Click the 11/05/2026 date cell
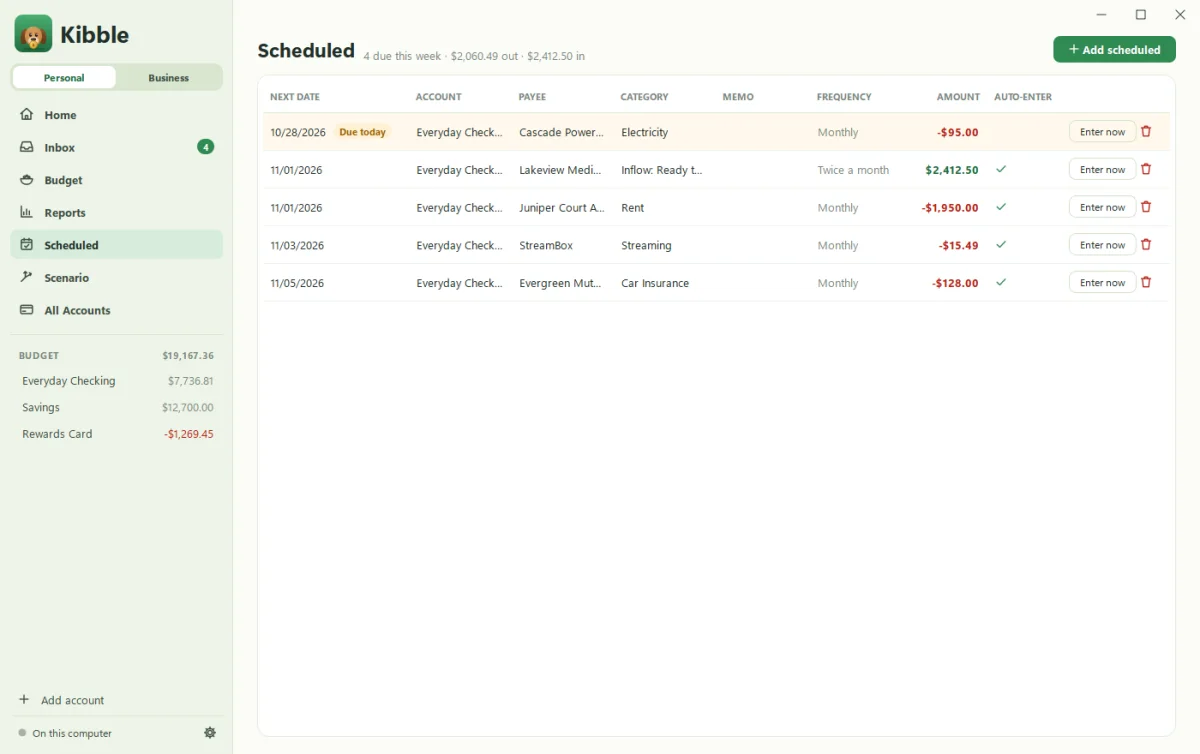This screenshot has width=1200, height=754. [x=297, y=283]
